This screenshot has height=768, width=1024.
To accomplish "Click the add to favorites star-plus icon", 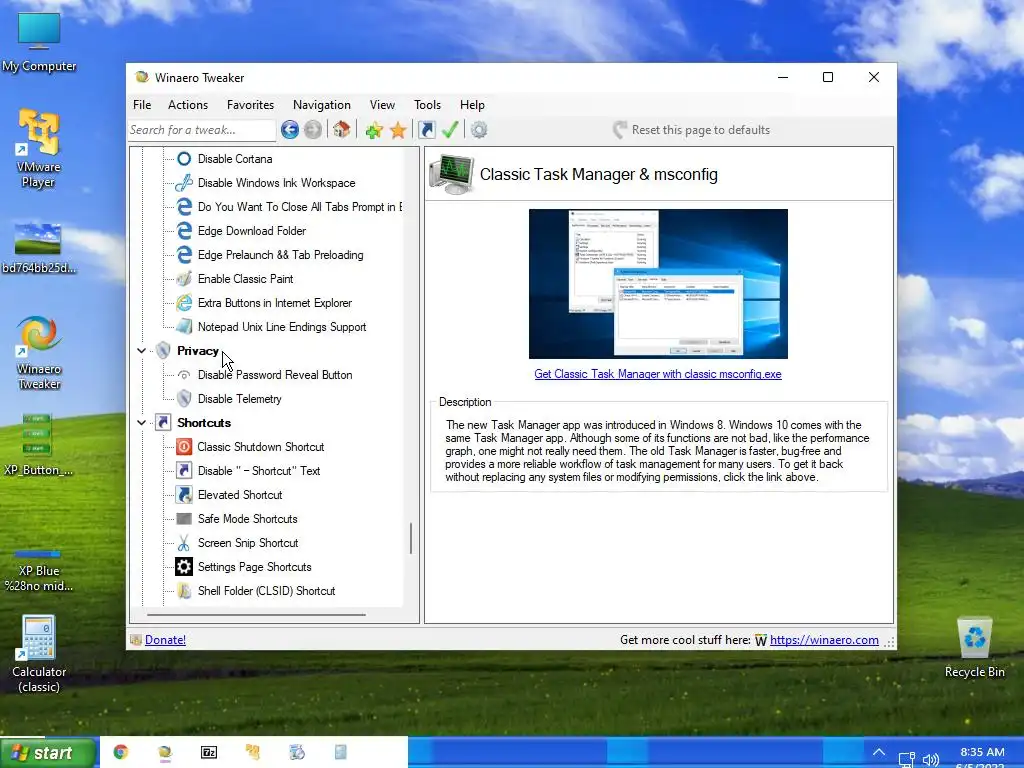I will pos(374,130).
